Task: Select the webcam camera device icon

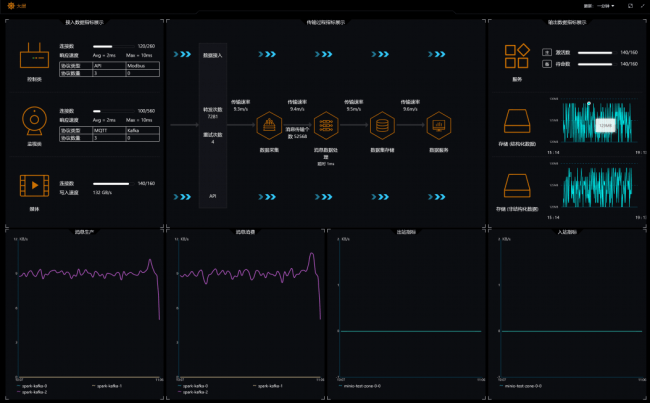Action: click(34, 121)
